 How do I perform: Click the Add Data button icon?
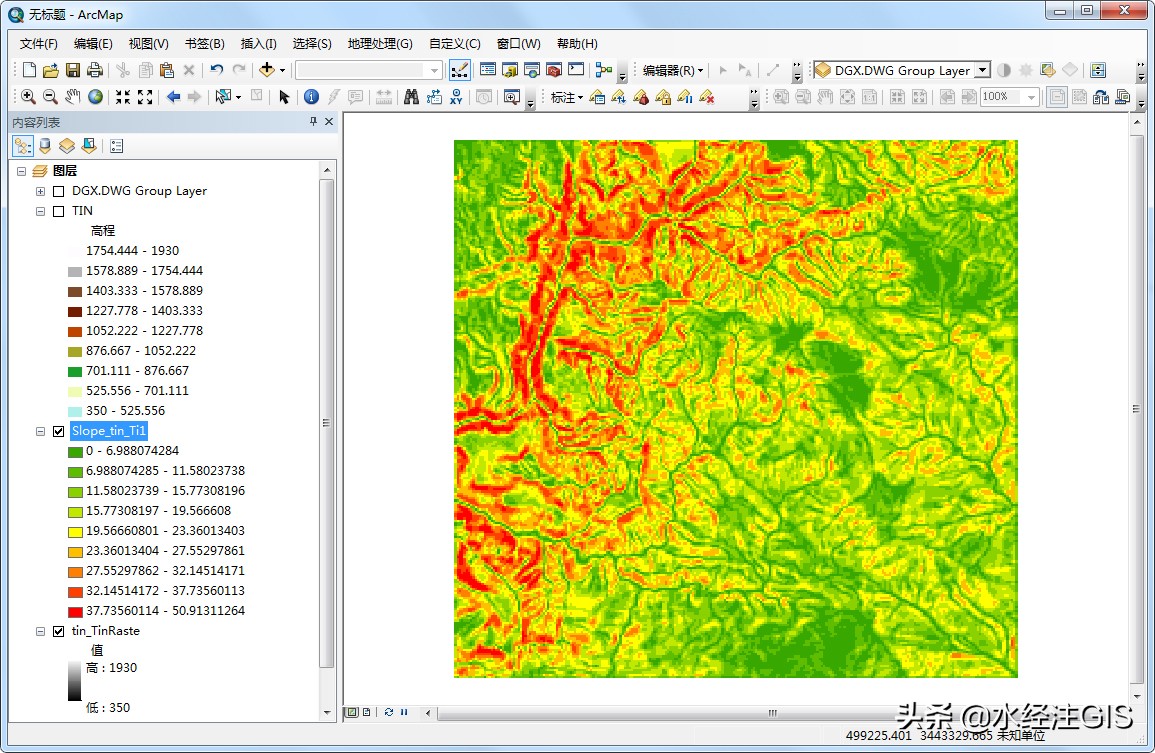266,70
